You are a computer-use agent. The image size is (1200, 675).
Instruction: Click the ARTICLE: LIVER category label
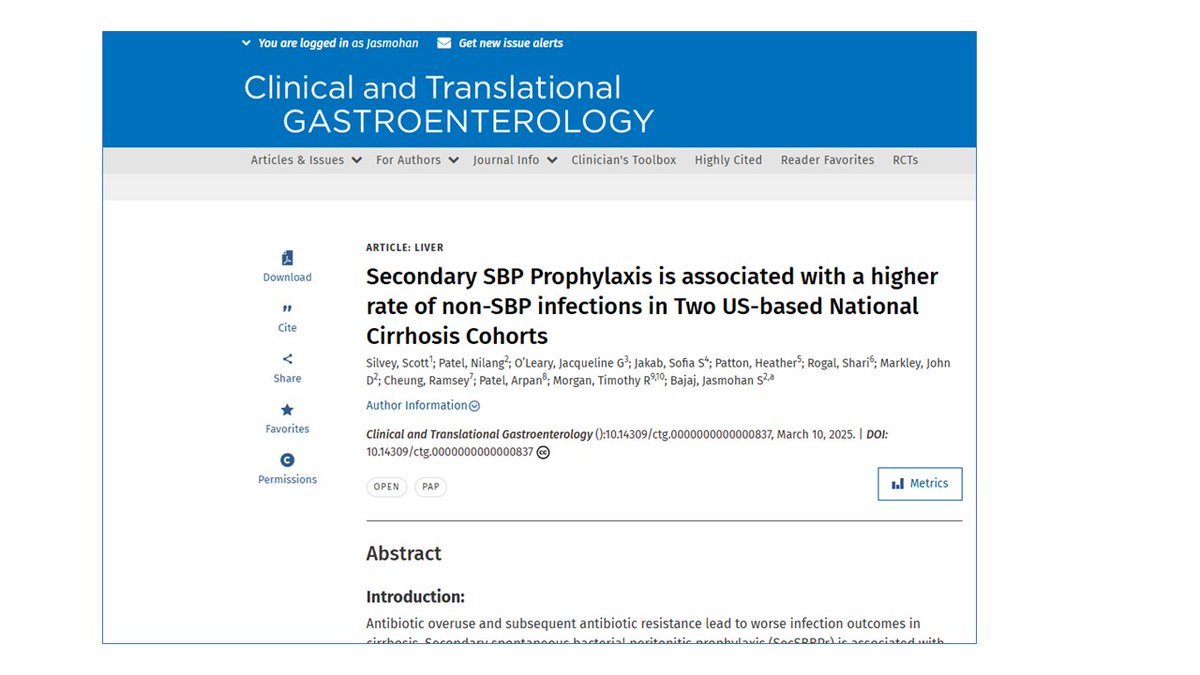(x=405, y=248)
